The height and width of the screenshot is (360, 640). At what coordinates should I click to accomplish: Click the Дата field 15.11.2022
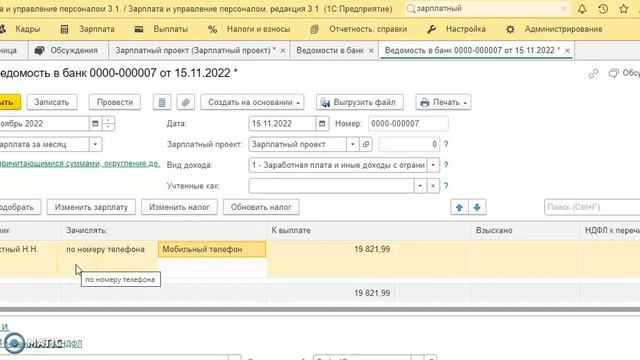point(282,124)
